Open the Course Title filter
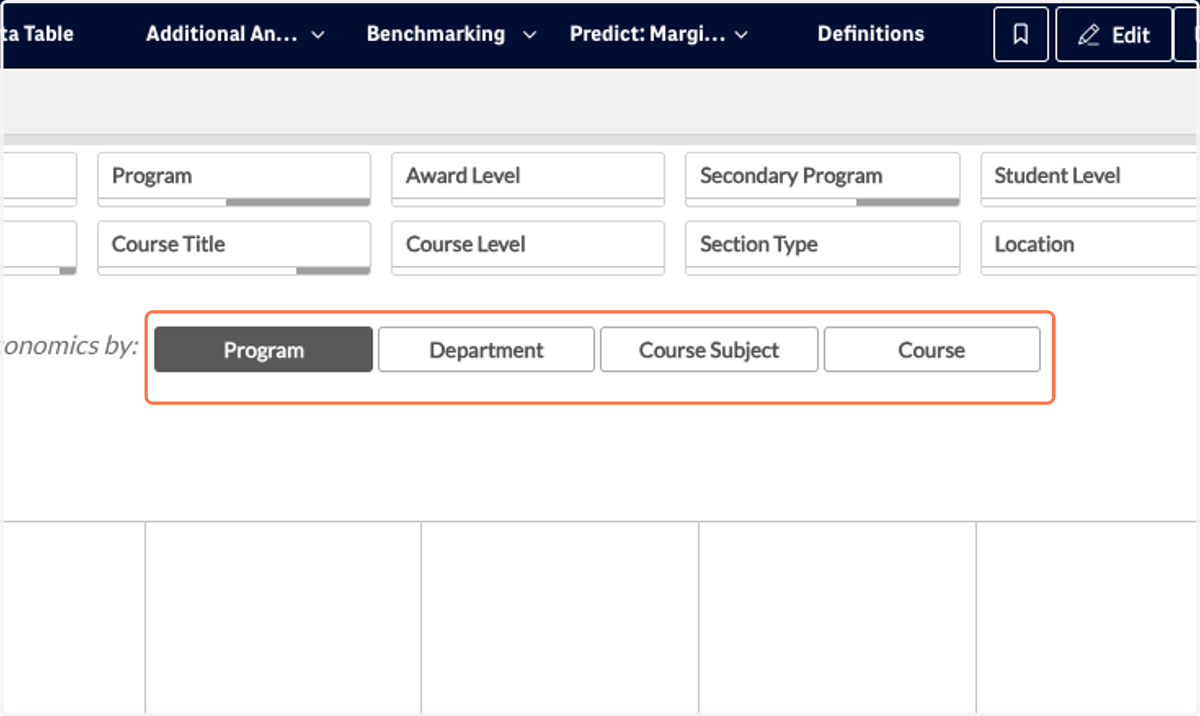Image resolution: width=1200 pixels, height=716 pixels. tap(234, 247)
